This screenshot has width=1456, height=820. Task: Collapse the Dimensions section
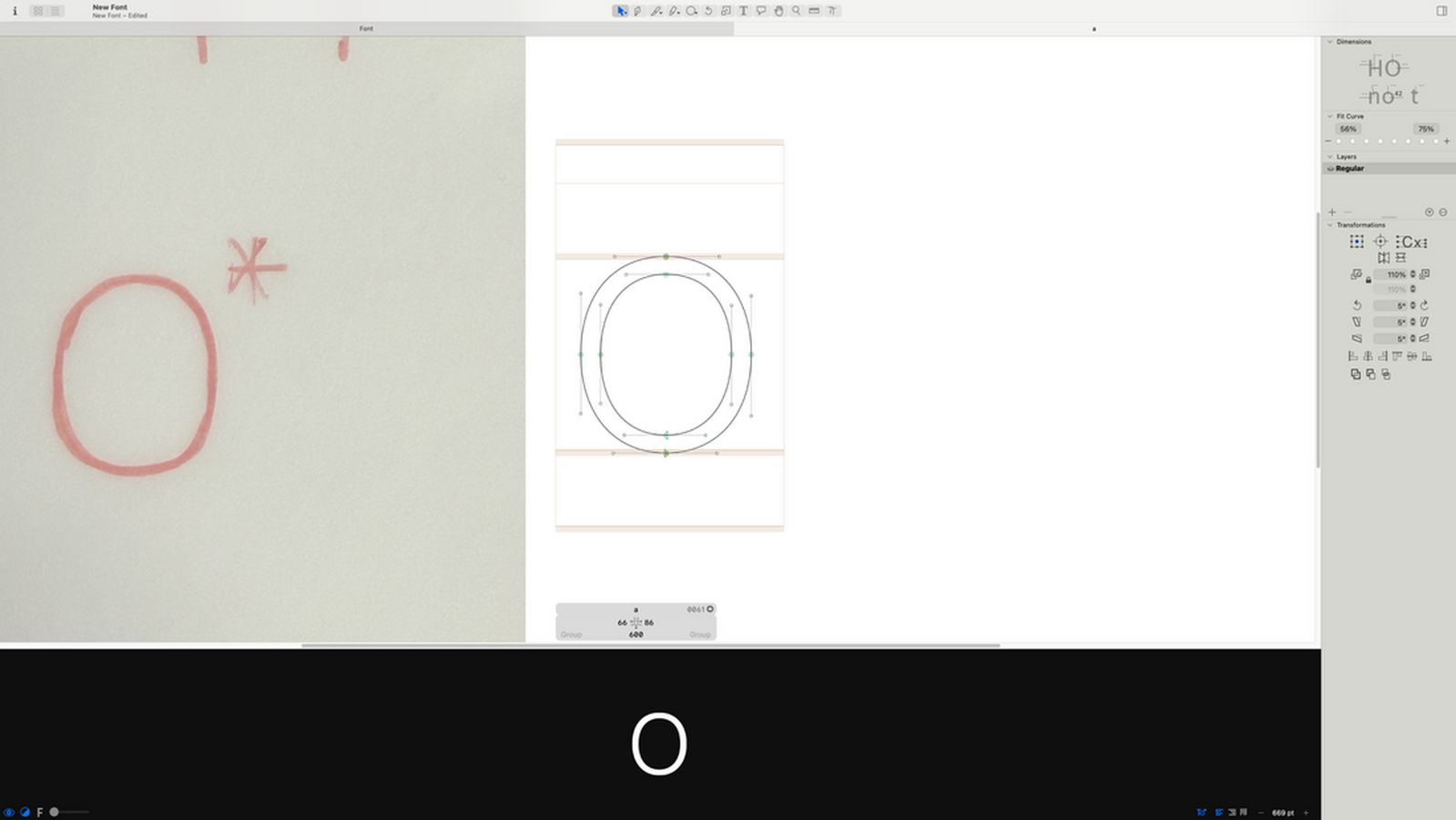point(1329,42)
